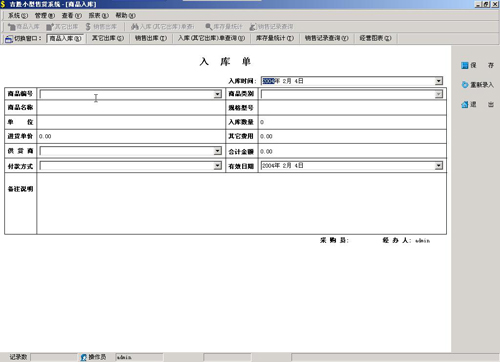Click into the 备注说明 text area

click(241, 203)
